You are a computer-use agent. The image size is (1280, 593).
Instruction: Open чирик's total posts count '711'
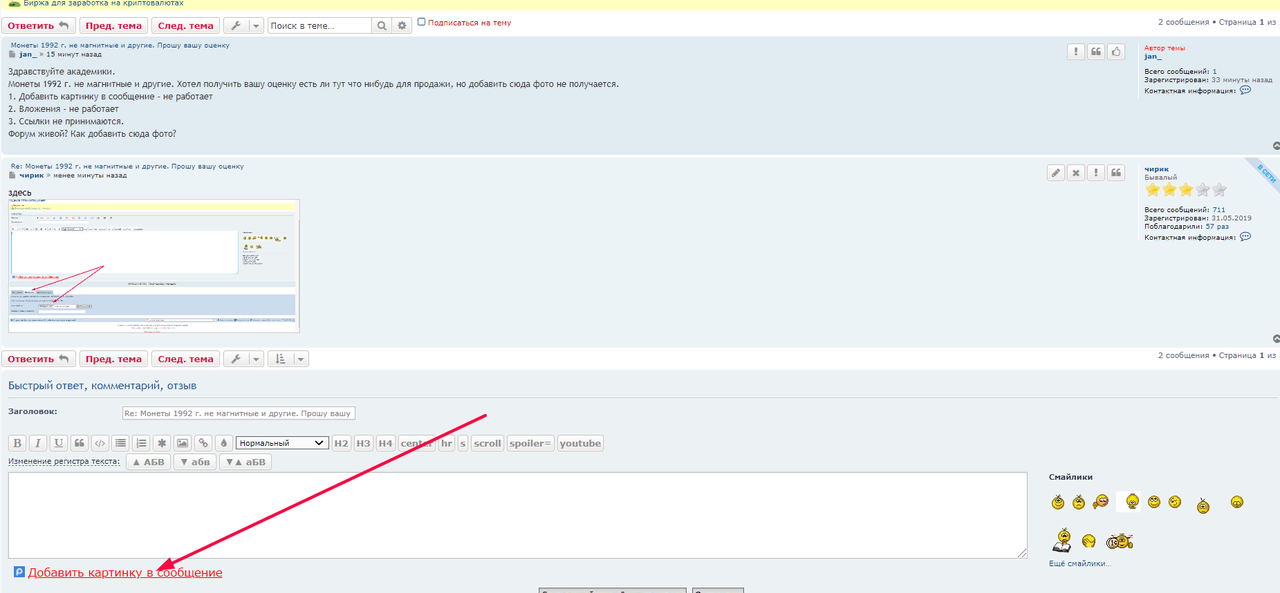point(1218,210)
